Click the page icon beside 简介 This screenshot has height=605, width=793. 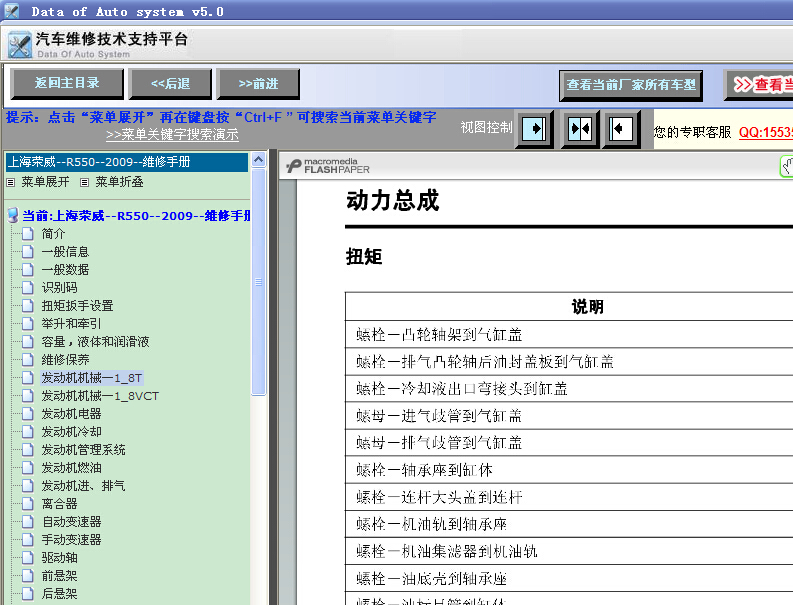point(28,234)
